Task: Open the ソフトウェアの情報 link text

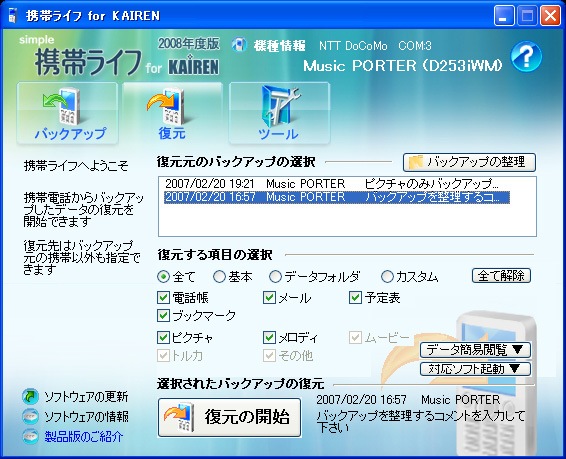Action: (x=86, y=416)
